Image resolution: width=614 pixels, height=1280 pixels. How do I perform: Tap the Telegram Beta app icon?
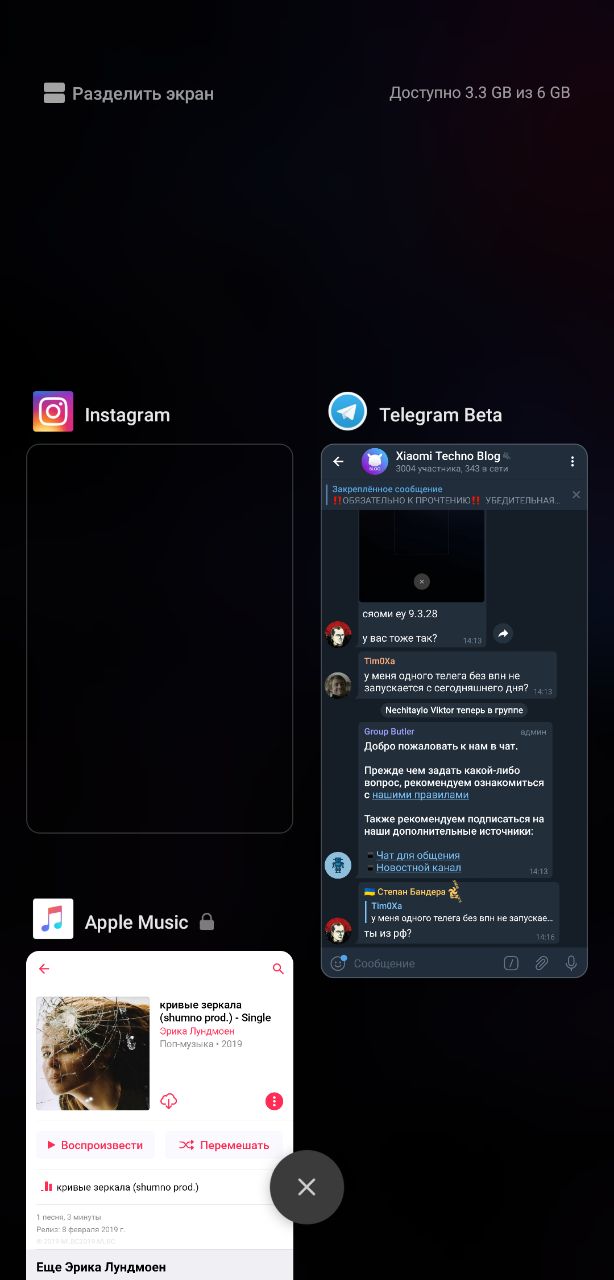[348, 411]
